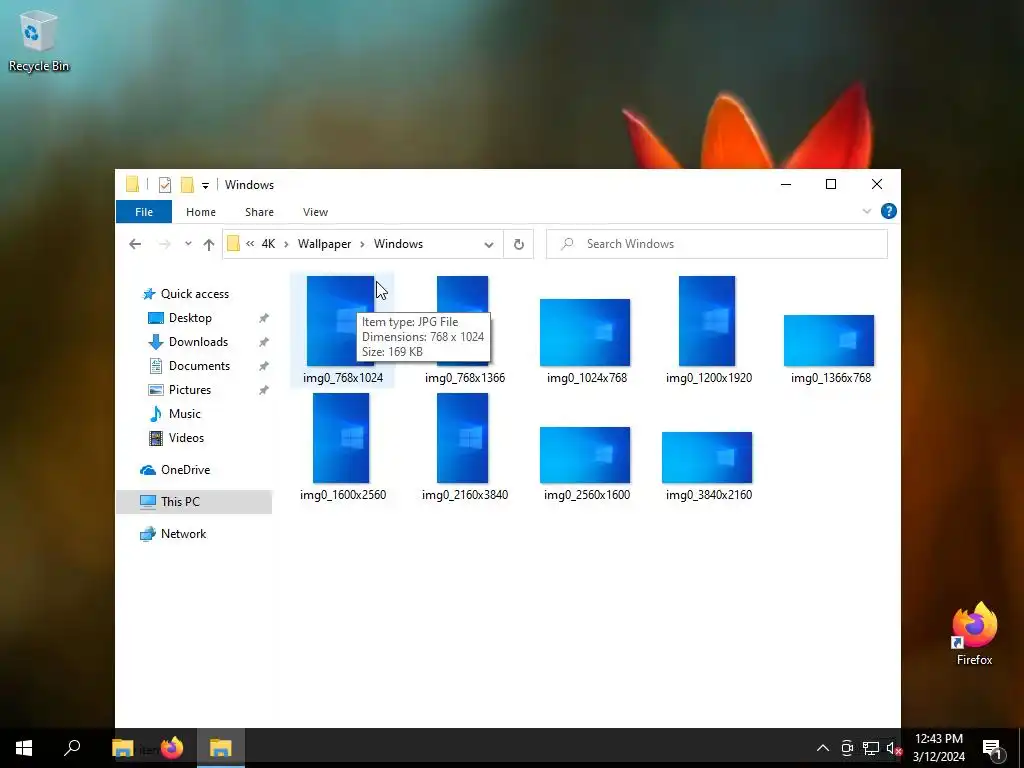Select the img0_1600x2560 thumbnail
Screen dimensions: 1024x768
click(x=341, y=438)
